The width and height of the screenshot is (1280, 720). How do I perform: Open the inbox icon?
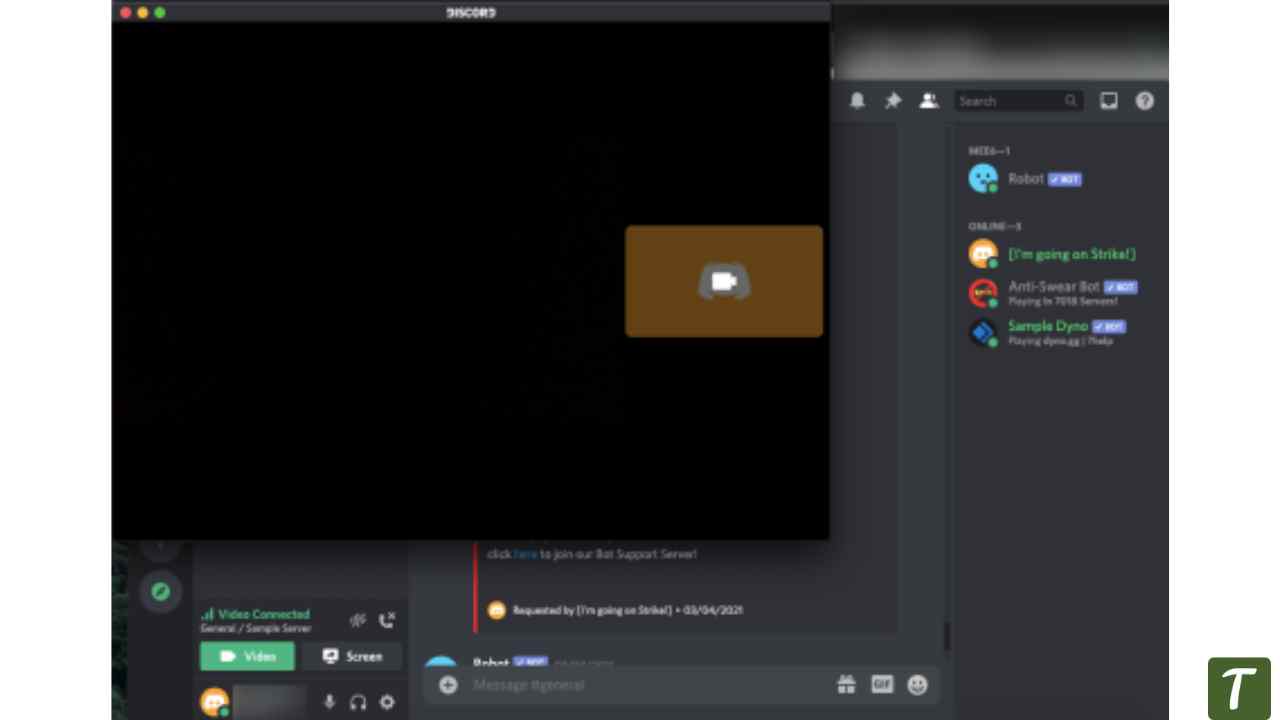(x=1109, y=100)
